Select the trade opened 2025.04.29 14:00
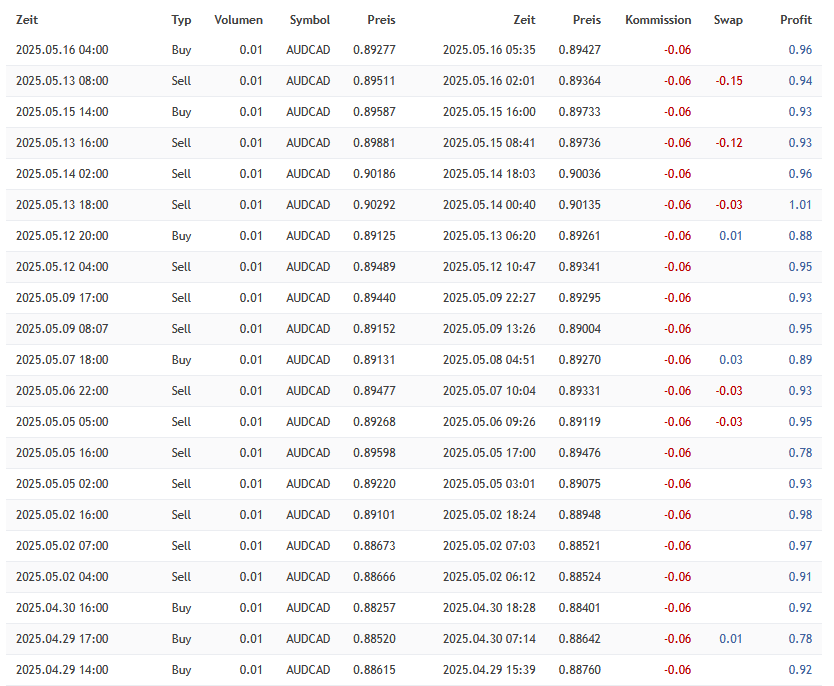 (414, 670)
